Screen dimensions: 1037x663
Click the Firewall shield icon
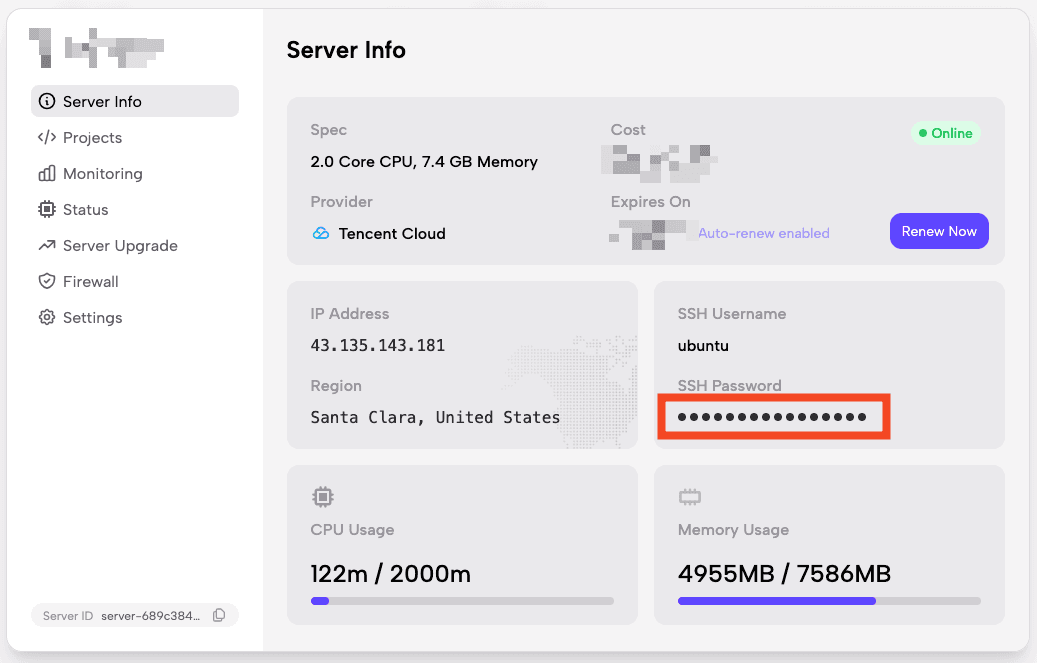pos(47,281)
